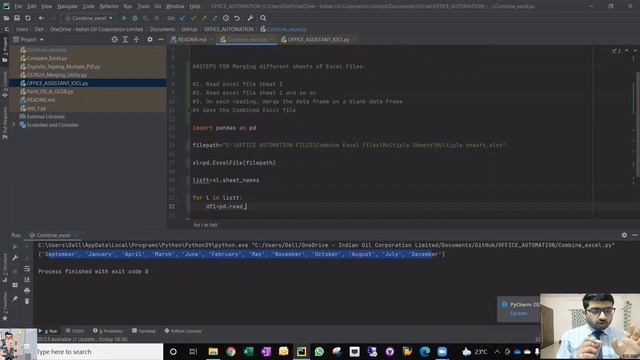Click Collapse All icon in Project panel

(x=136, y=40)
